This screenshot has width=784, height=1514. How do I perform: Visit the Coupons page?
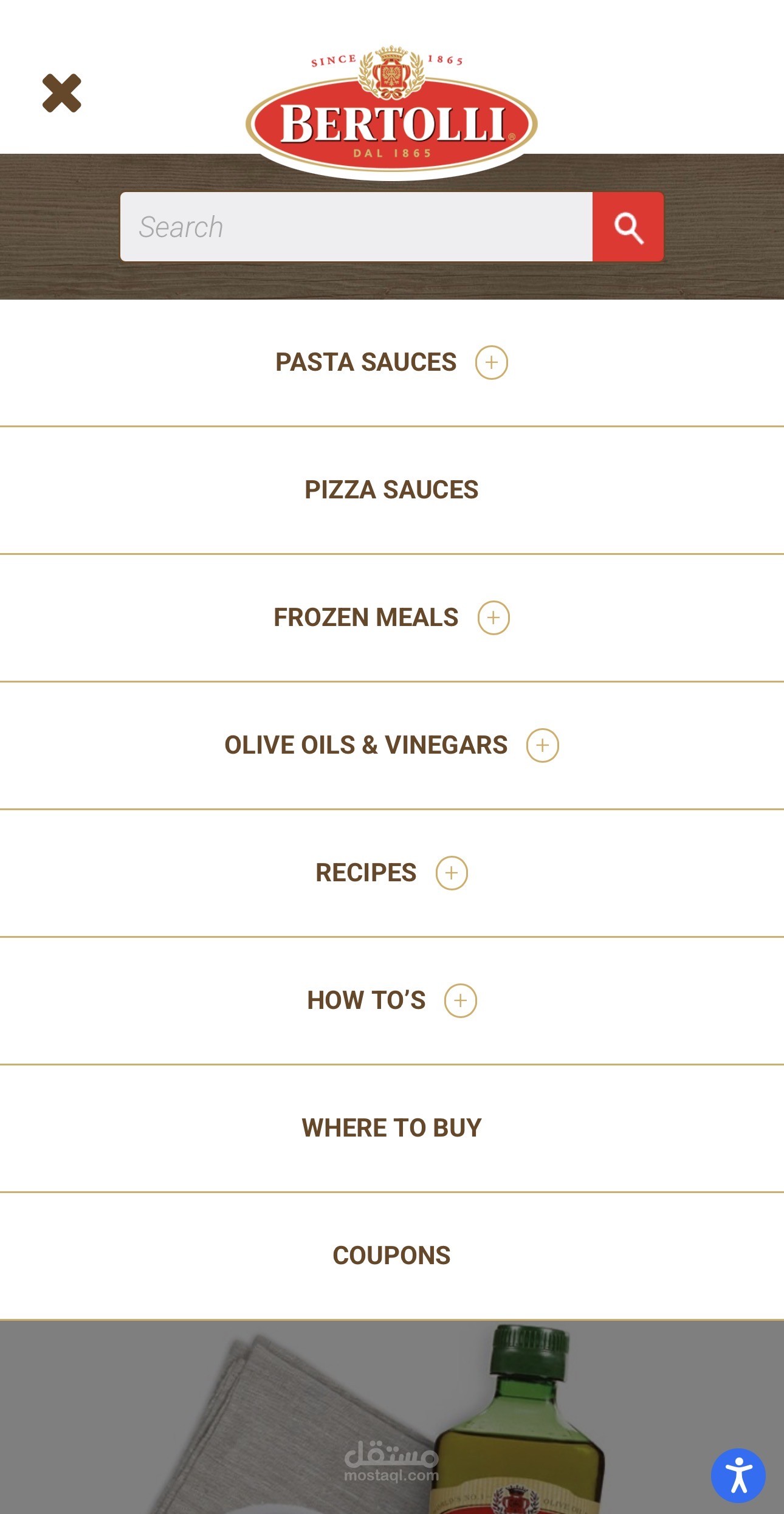(391, 1256)
